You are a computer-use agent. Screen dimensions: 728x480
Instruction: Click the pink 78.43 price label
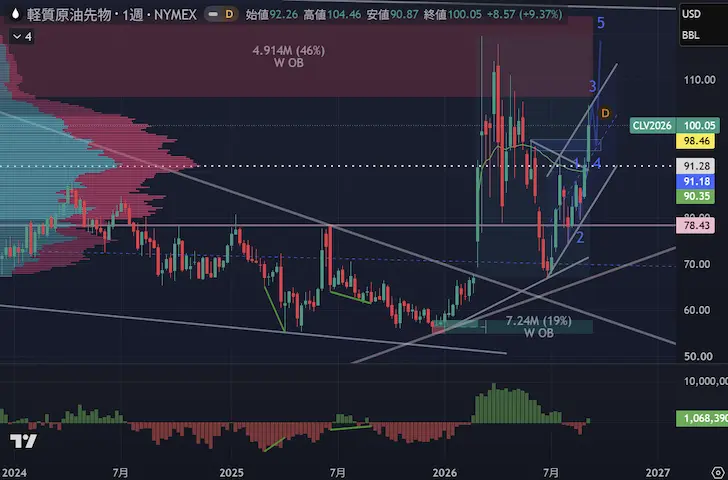pyautogui.click(x=696, y=226)
